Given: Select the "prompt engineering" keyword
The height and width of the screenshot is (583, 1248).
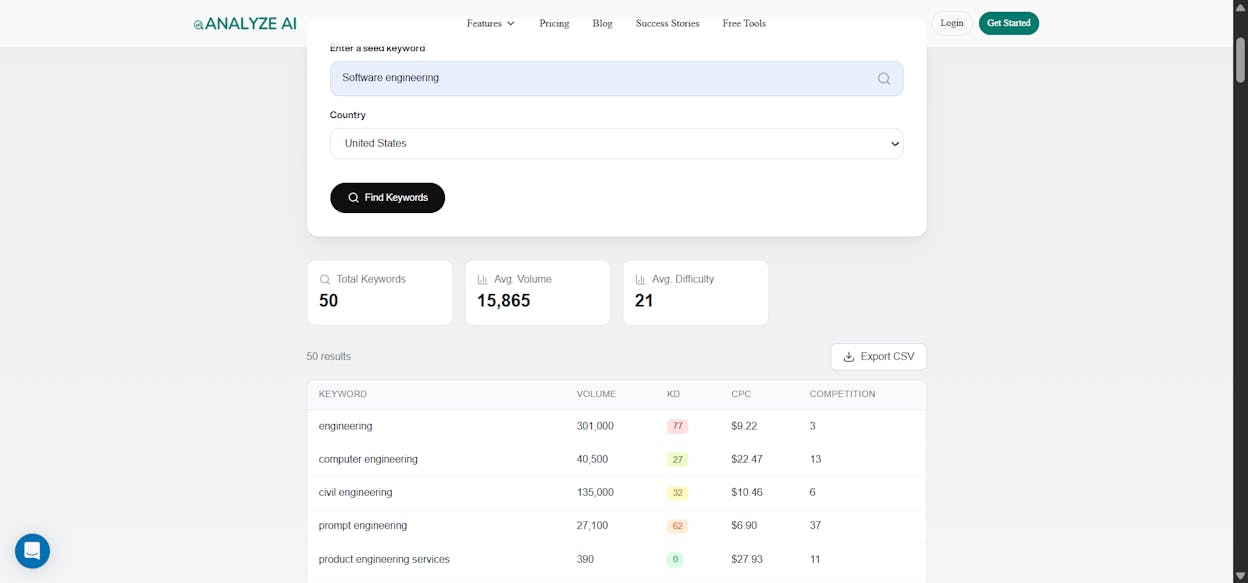Looking at the screenshot, I should 363,526.
